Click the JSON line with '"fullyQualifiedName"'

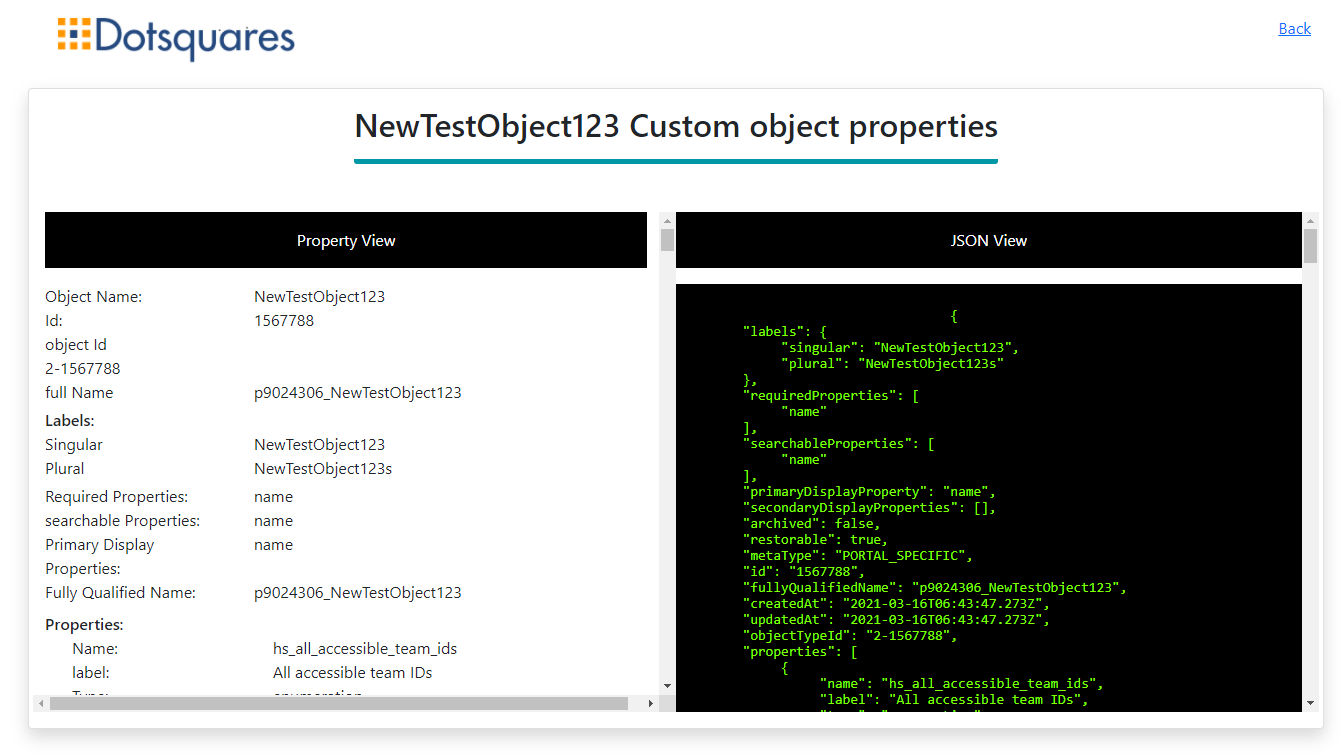(935, 588)
